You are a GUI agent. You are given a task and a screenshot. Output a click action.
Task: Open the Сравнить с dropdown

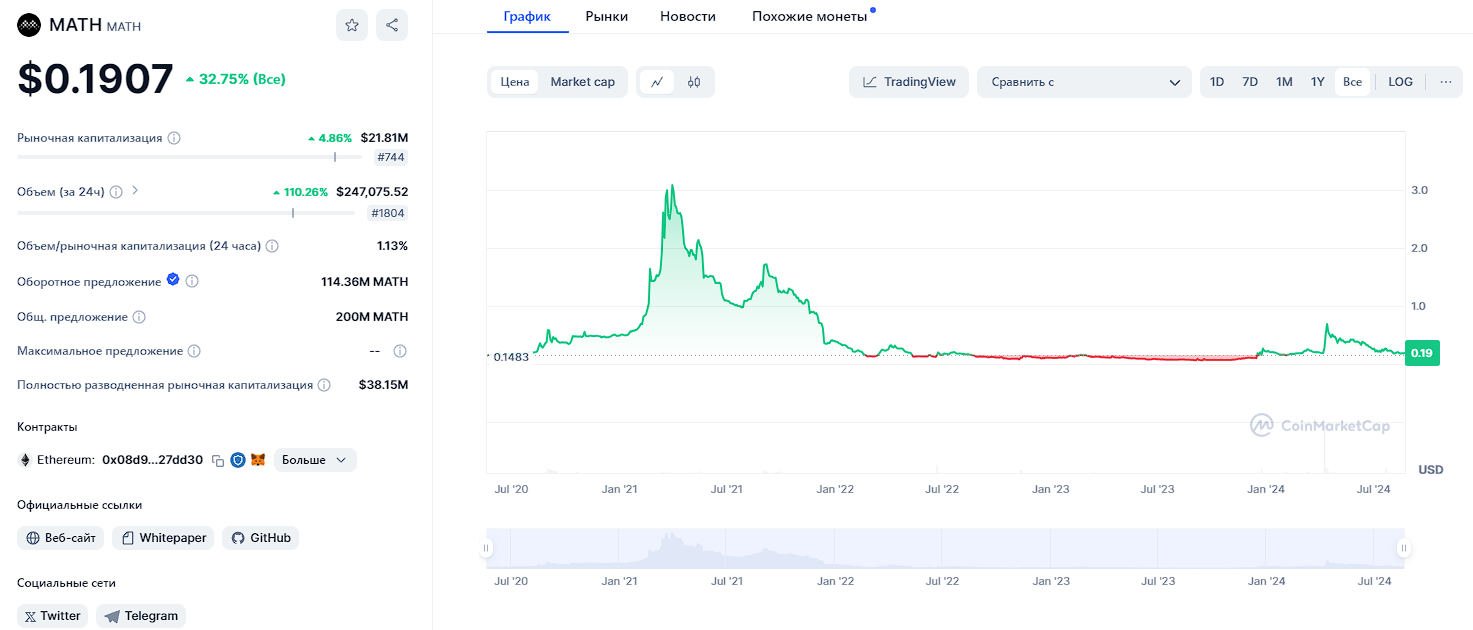click(x=1084, y=82)
